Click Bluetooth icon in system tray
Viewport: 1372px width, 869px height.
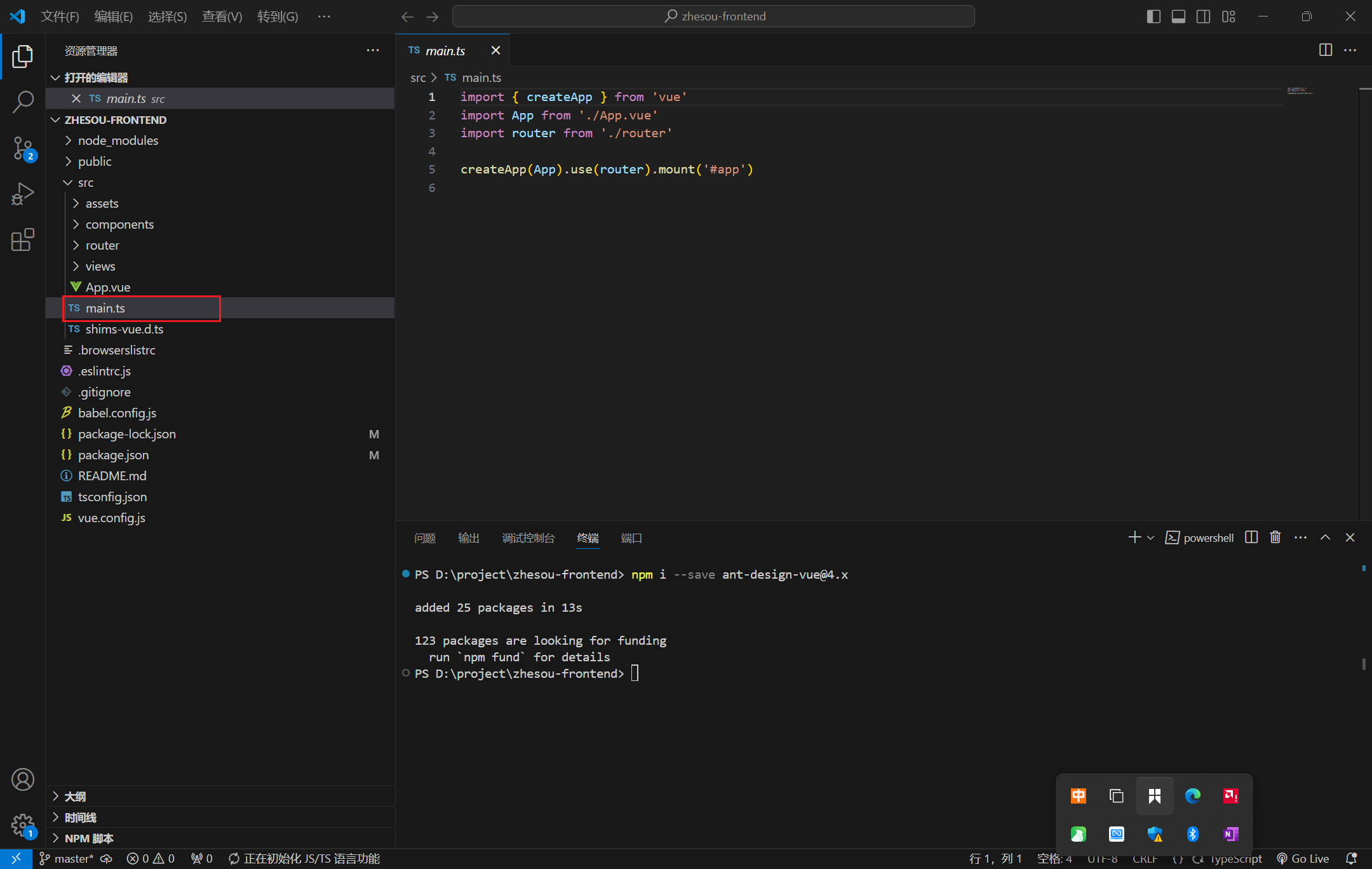(1193, 834)
